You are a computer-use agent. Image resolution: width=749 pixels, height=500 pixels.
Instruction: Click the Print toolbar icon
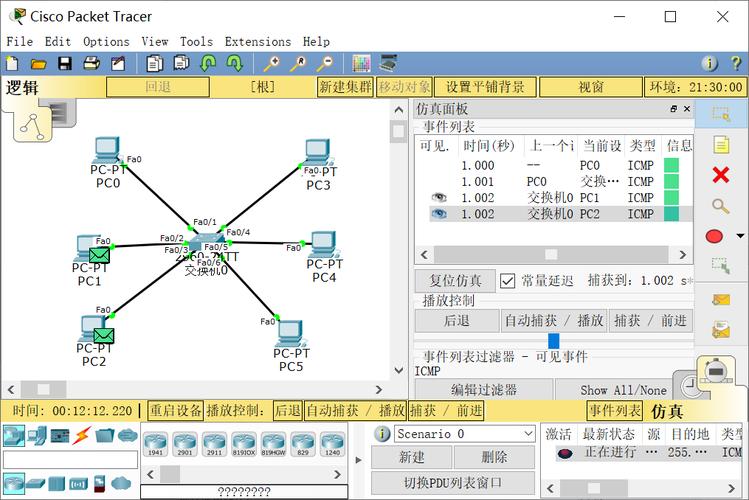click(x=91, y=64)
